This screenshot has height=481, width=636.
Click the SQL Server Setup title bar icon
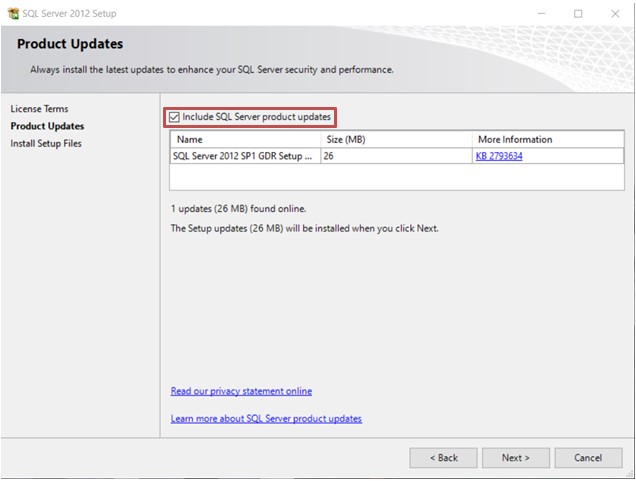(13, 13)
